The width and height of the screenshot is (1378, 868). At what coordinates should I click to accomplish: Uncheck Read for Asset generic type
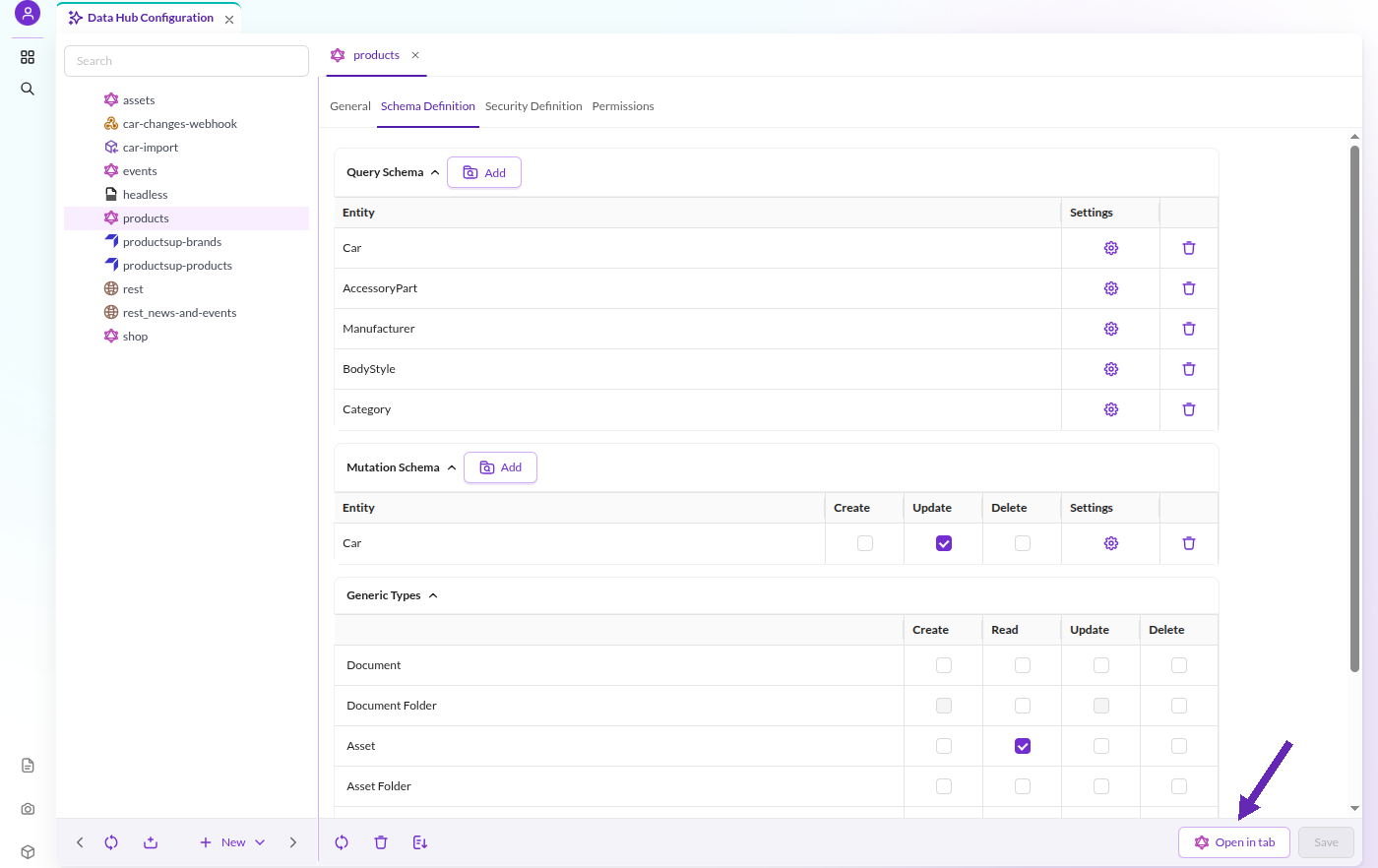(x=1023, y=746)
